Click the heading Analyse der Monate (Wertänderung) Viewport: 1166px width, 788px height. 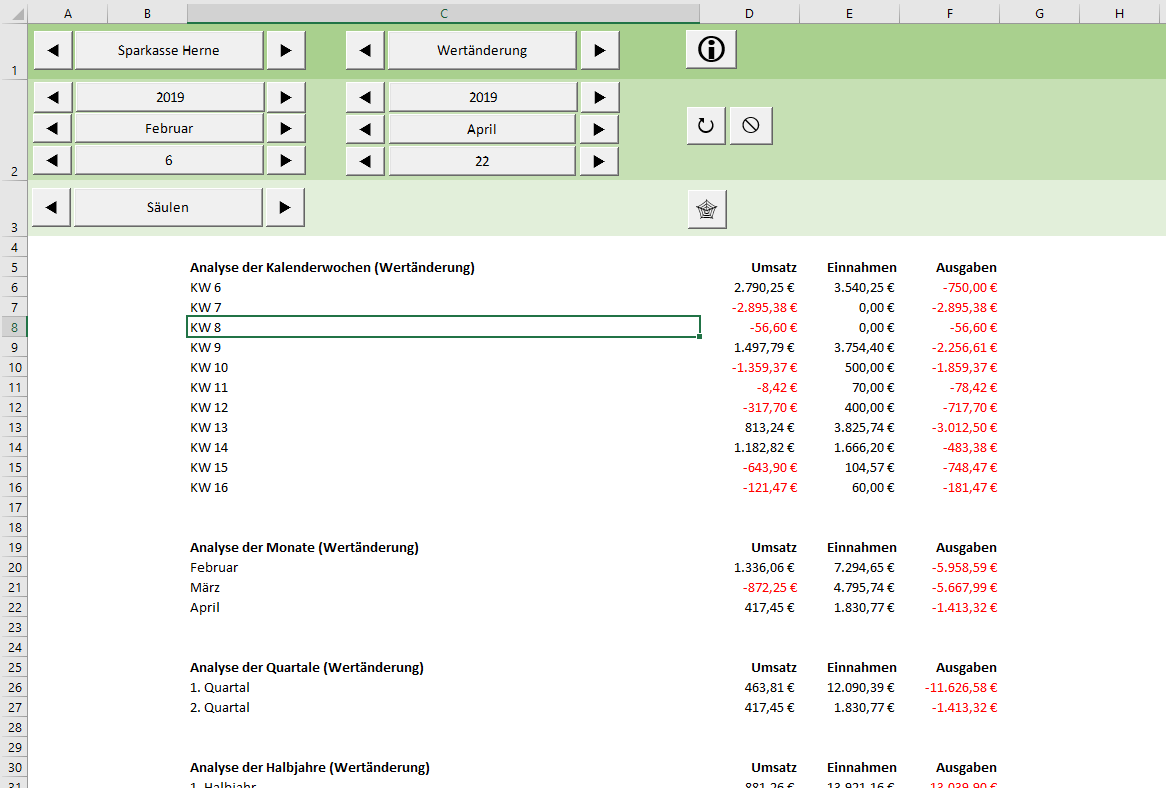click(304, 548)
